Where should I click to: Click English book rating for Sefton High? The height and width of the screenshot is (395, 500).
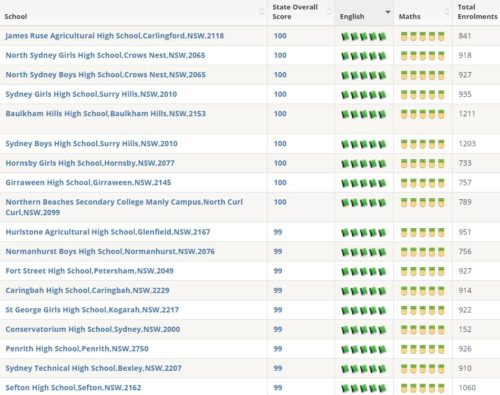tap(364, 388)
